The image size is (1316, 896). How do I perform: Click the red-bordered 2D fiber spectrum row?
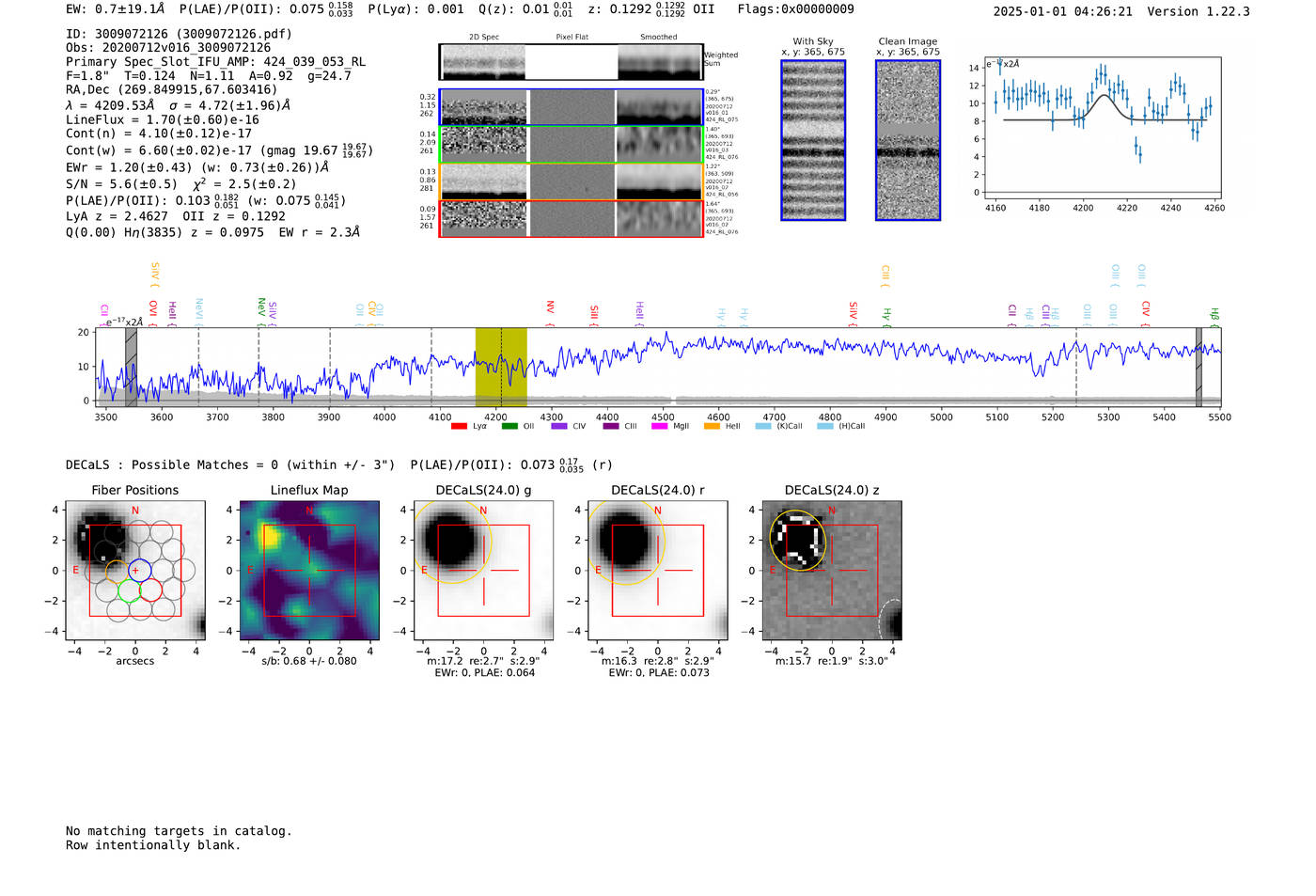[572, 218]
